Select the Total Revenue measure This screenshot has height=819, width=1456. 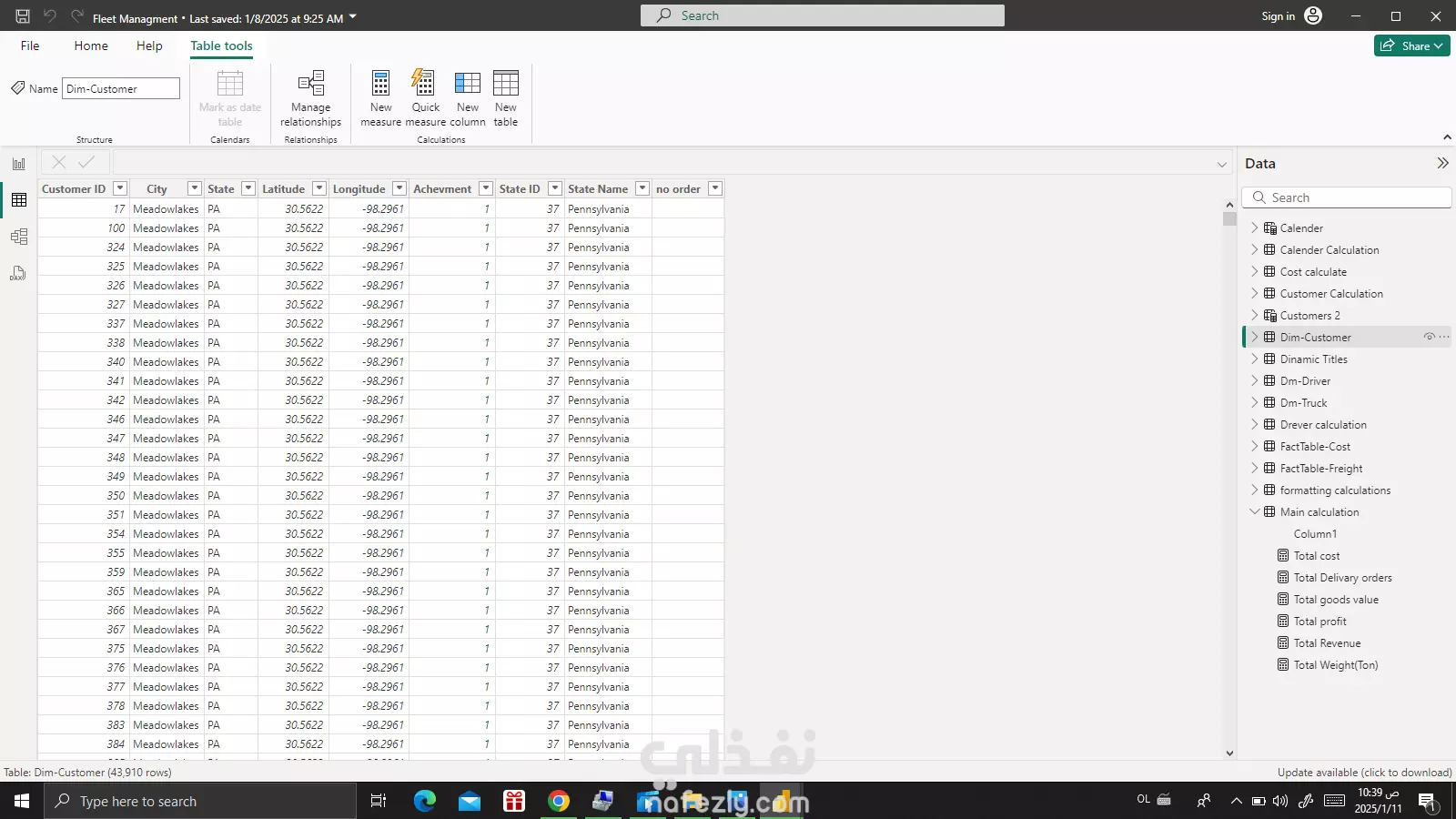pyautogui.click(x=1327, y=643)
